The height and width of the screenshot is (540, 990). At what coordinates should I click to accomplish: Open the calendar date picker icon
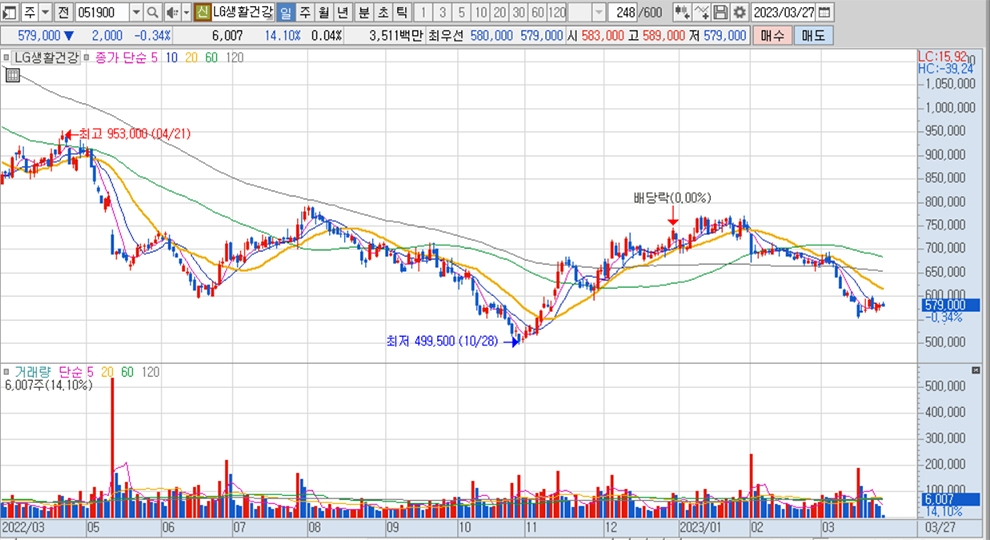pyautogui.click(x=825, y=11)
